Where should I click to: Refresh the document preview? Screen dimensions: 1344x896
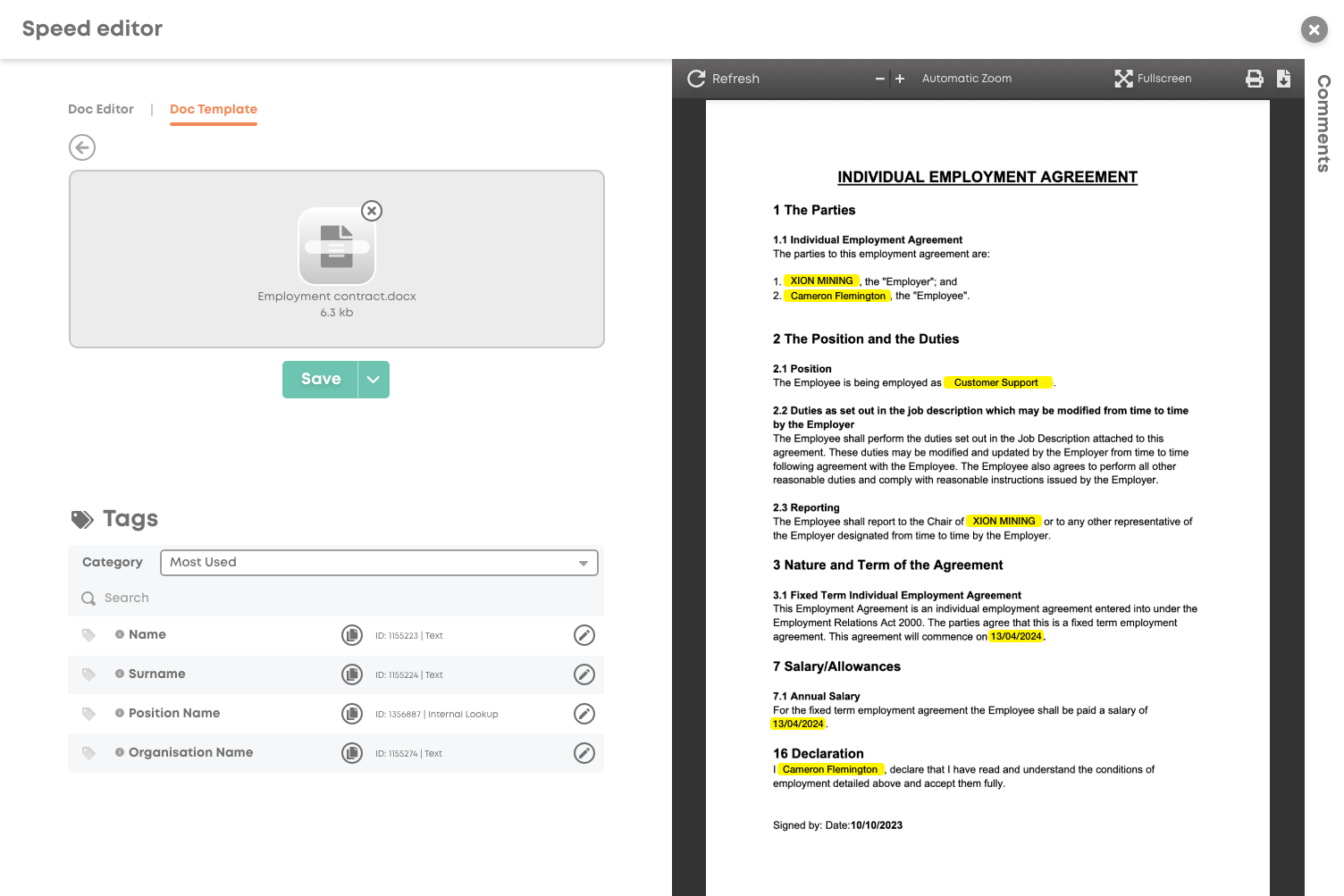[723, 79]
